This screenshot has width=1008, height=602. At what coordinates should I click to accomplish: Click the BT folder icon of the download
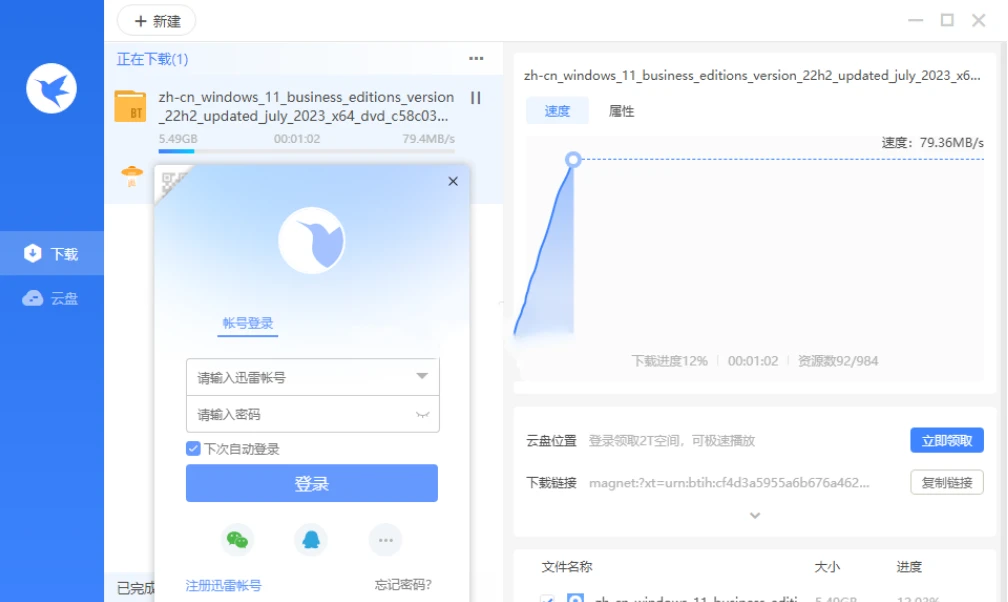point(131,106)
